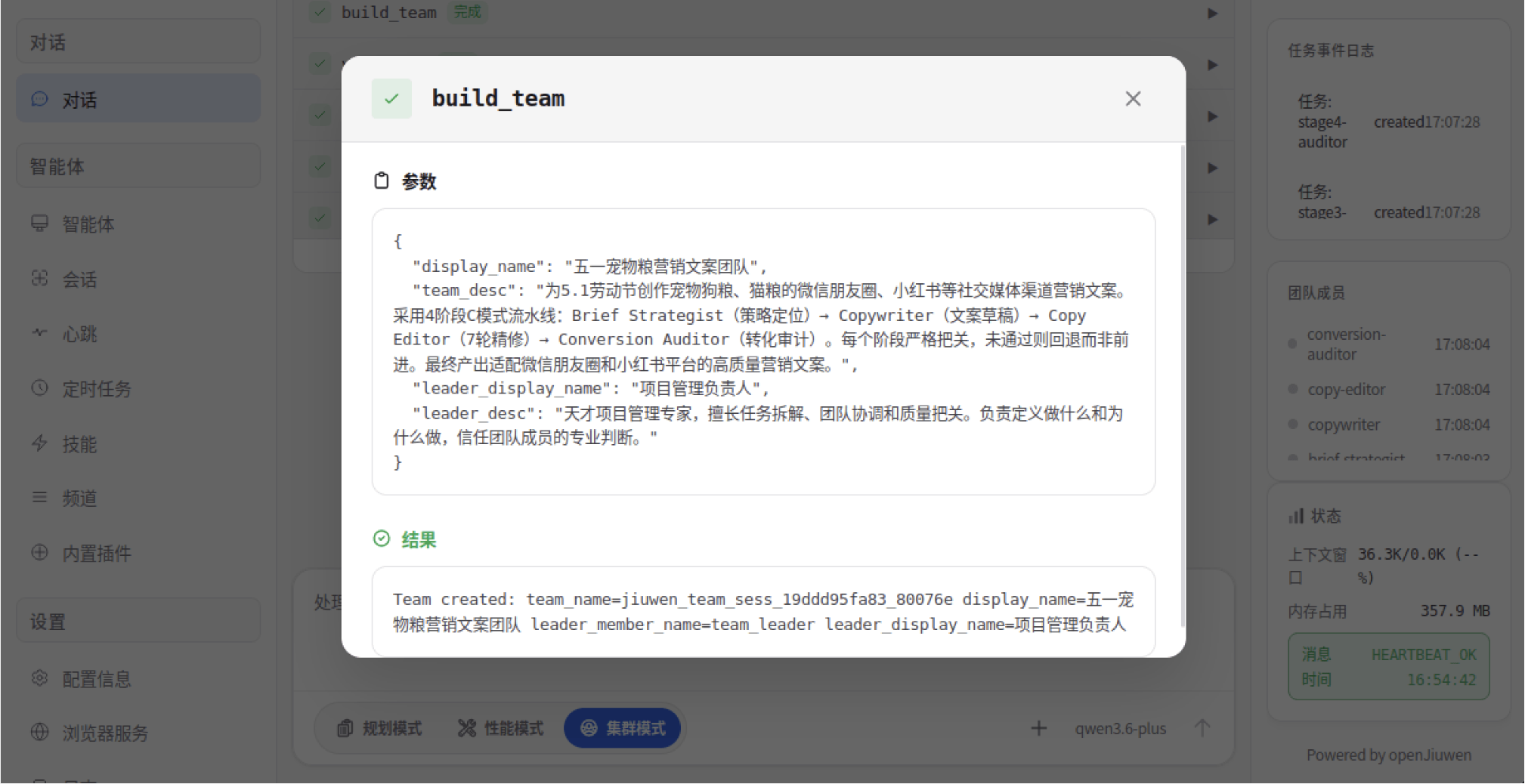Image resolution: width=1525 pixels, height=784 pixels.
Task: Select stage3- task log entry
Action: pos(1389,202)
